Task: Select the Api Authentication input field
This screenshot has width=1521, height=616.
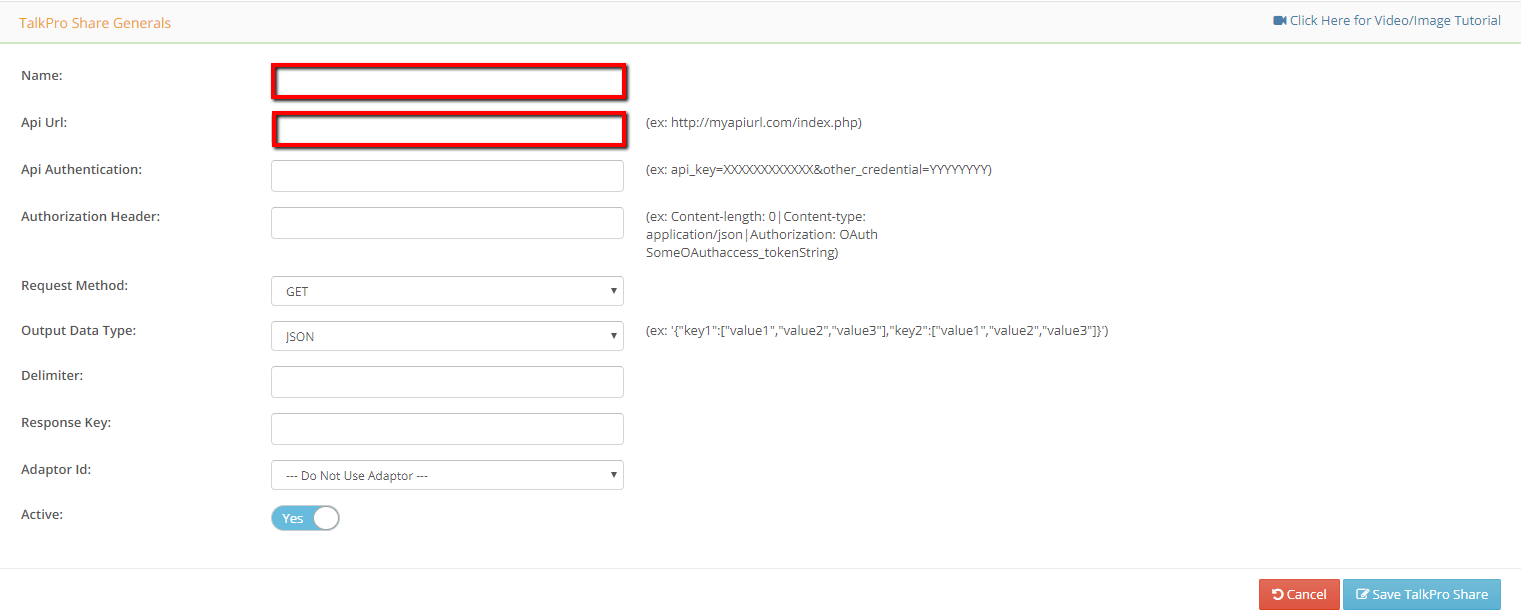Action: click(447, 176)
